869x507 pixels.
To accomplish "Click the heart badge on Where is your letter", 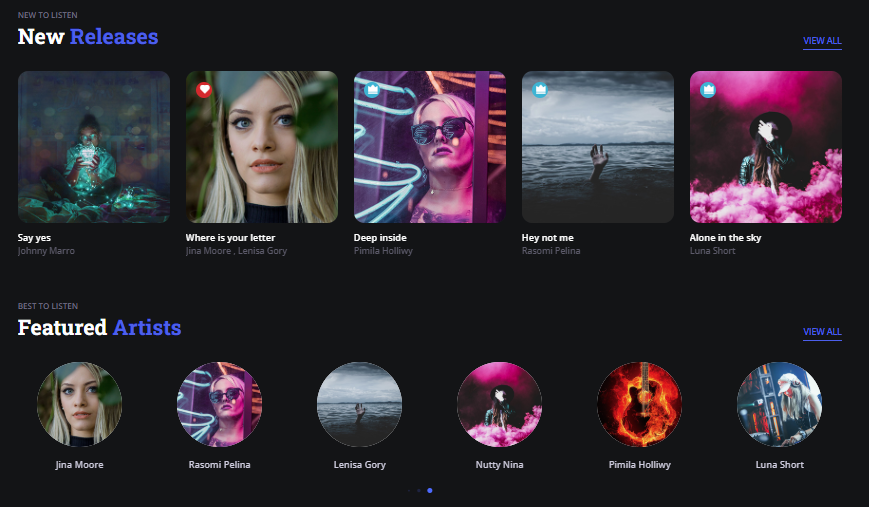I will 204,89.
